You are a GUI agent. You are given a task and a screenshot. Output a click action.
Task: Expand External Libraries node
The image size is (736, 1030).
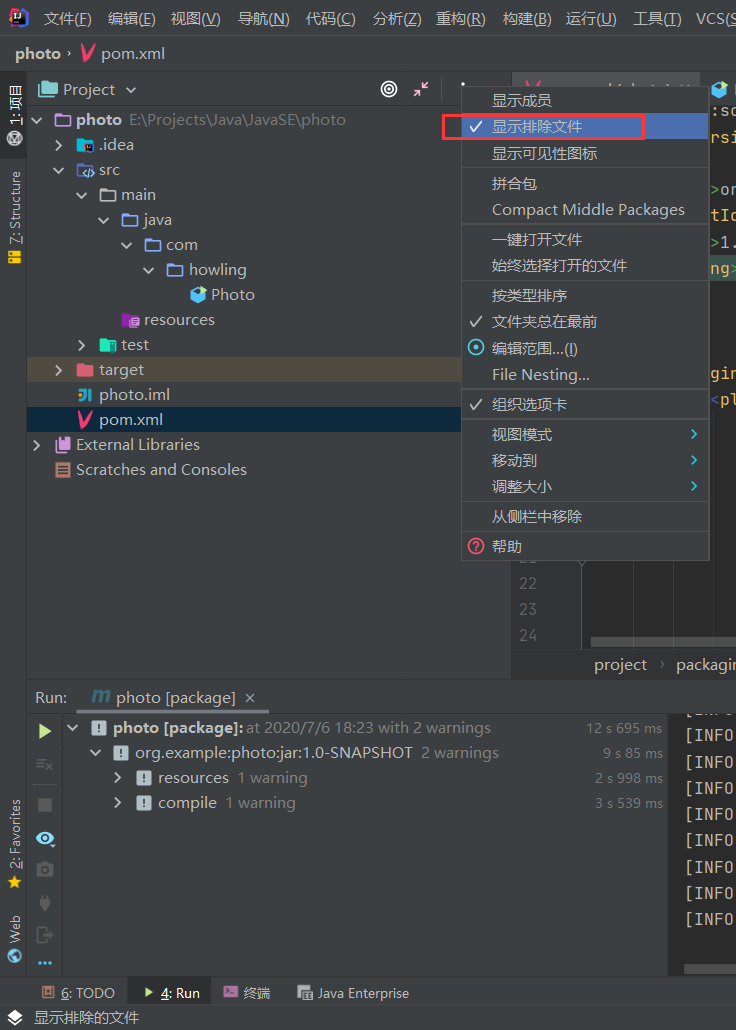pyautogui.click(x=37, y=445)
